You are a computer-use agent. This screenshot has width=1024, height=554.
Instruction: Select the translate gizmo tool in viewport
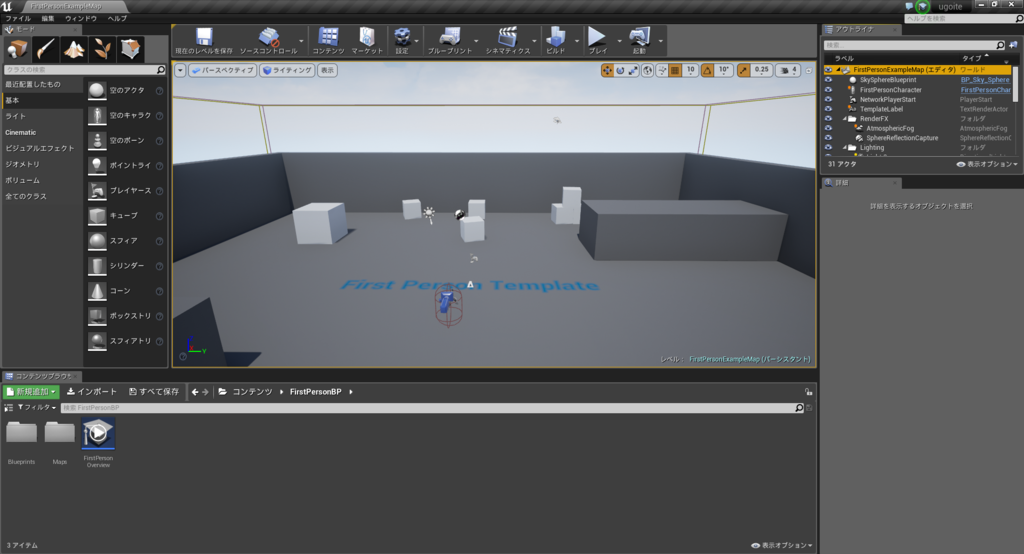pyautogui.click(x=607, y=71)
